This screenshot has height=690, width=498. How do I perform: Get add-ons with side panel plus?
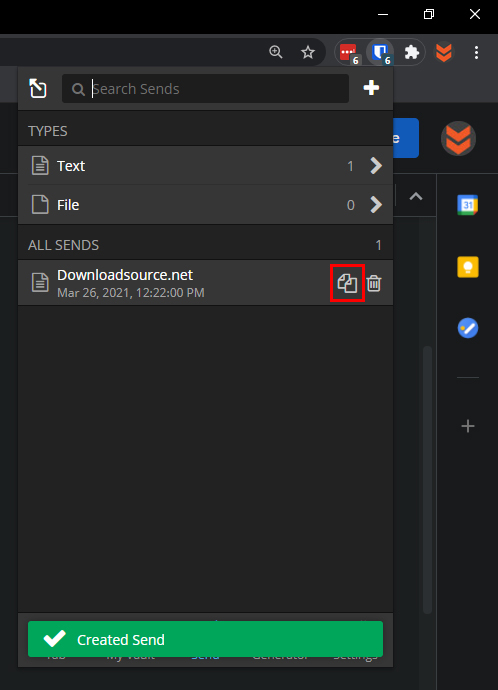(x=468, y=426)
